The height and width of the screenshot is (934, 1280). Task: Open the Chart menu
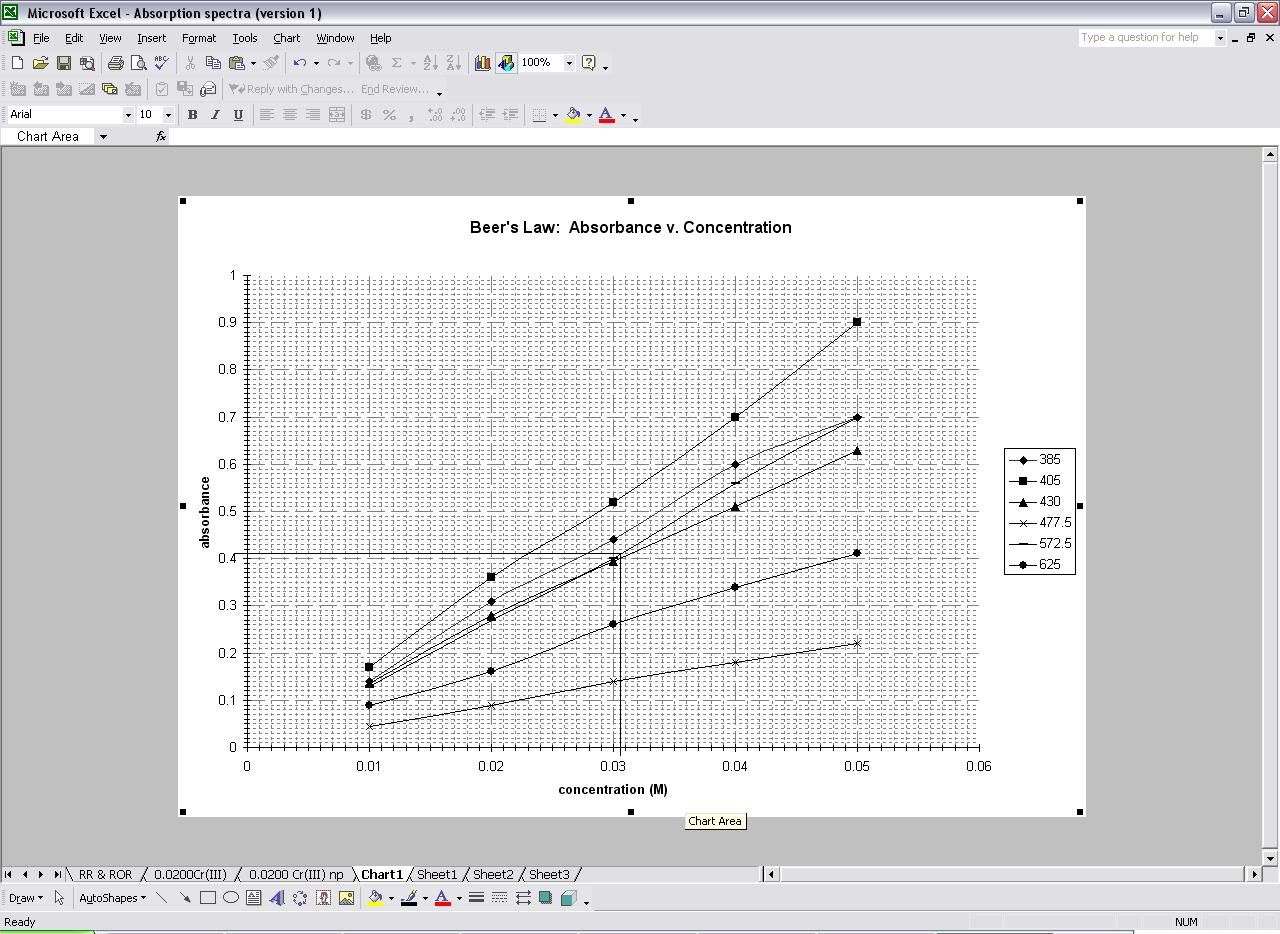[286, 38]
